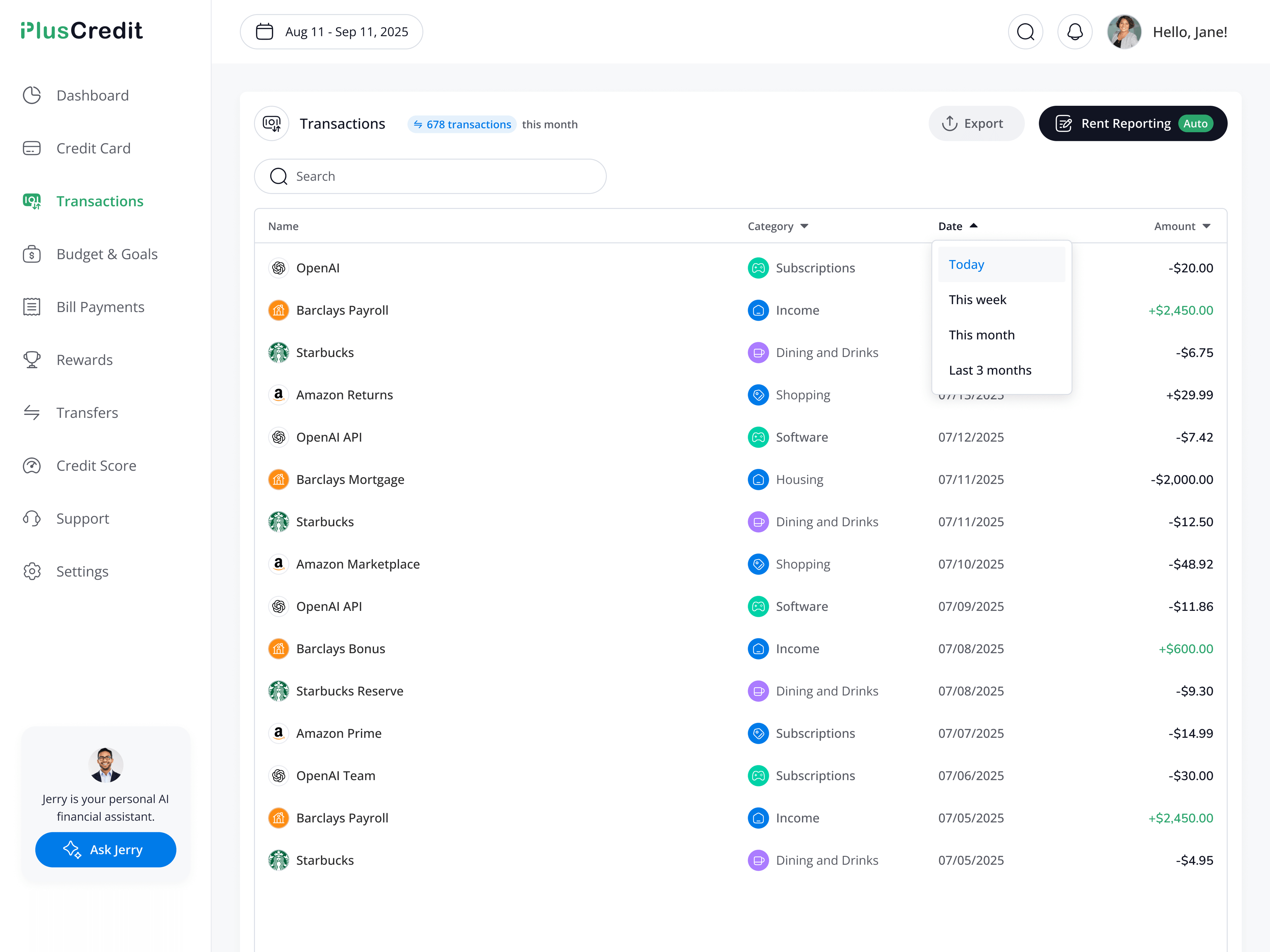Focus the transactions Search field
Viewport: 1270px width, 952px height.
click(x=430, y=176)
